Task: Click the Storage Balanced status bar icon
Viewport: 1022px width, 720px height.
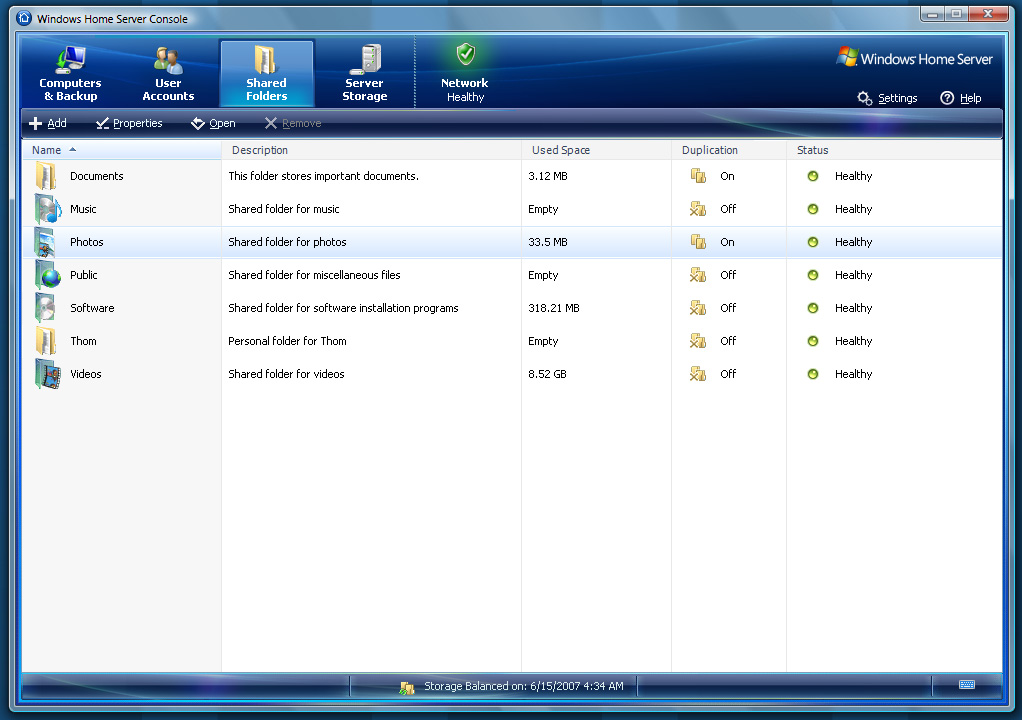Action: tap(407, 687)
